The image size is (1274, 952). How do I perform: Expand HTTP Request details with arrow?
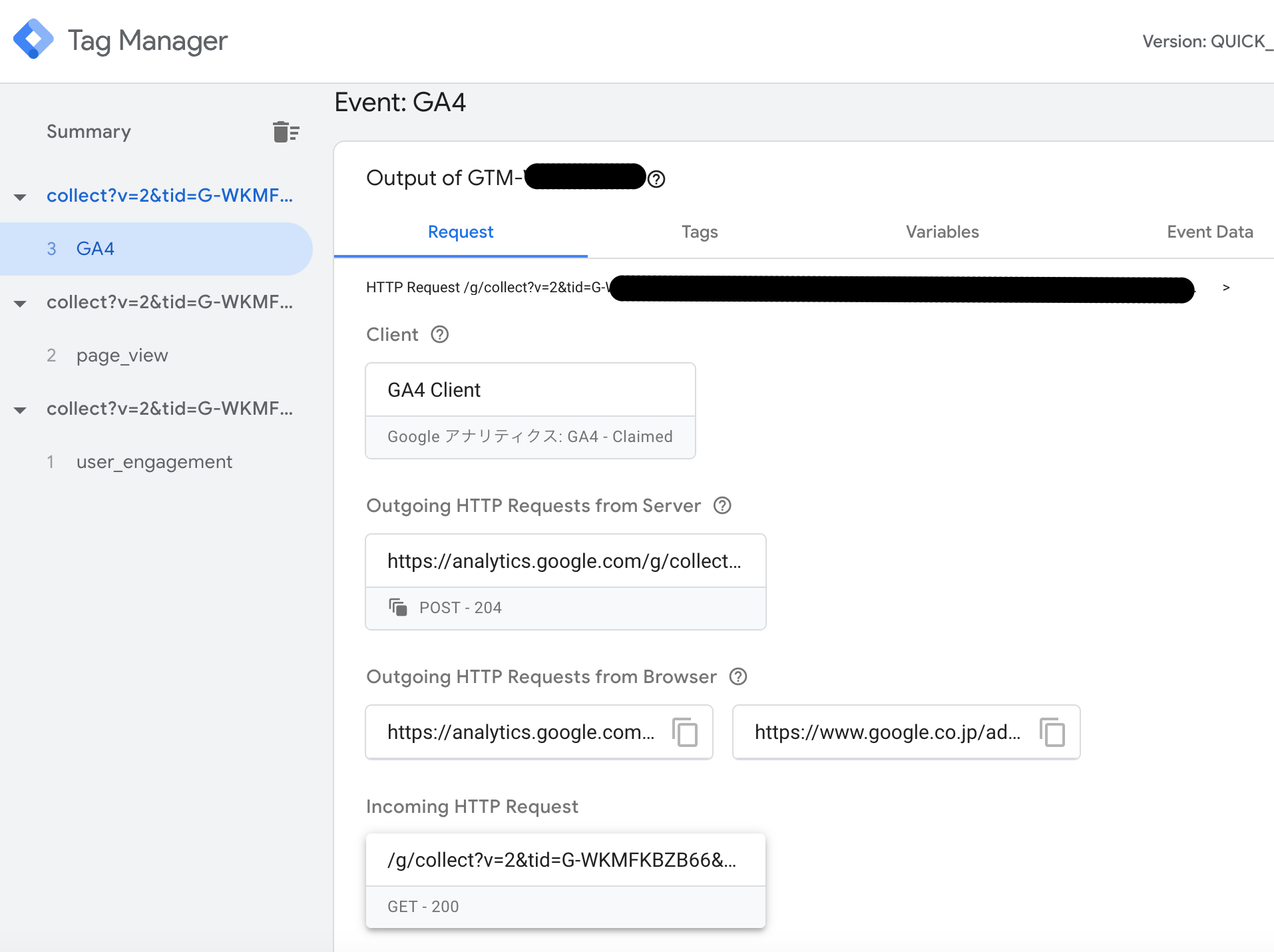[1226, 288]
